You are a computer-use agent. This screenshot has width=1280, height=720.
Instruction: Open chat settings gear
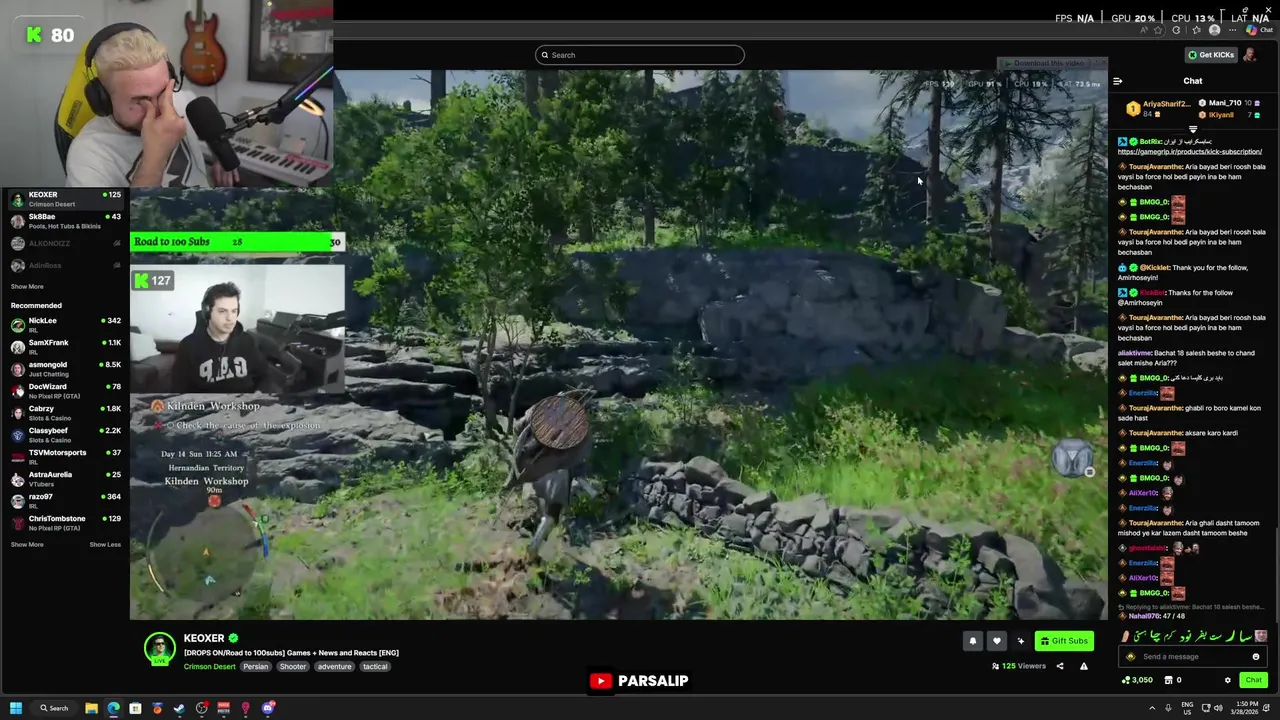1228,680
